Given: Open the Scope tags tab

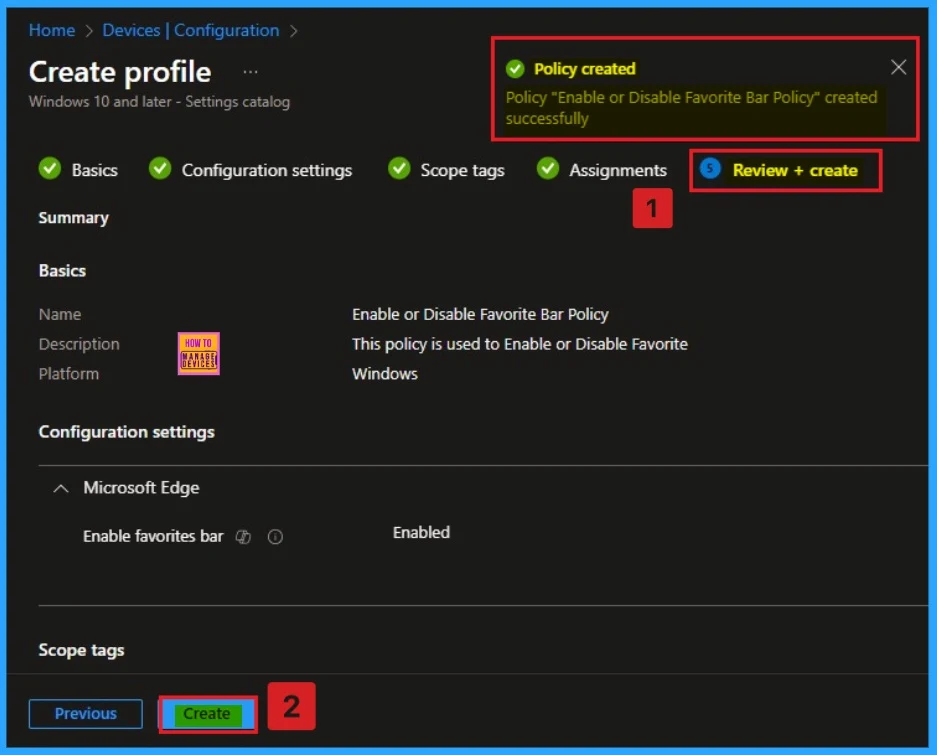Looking at the screenshot, I should click(462, 171).
